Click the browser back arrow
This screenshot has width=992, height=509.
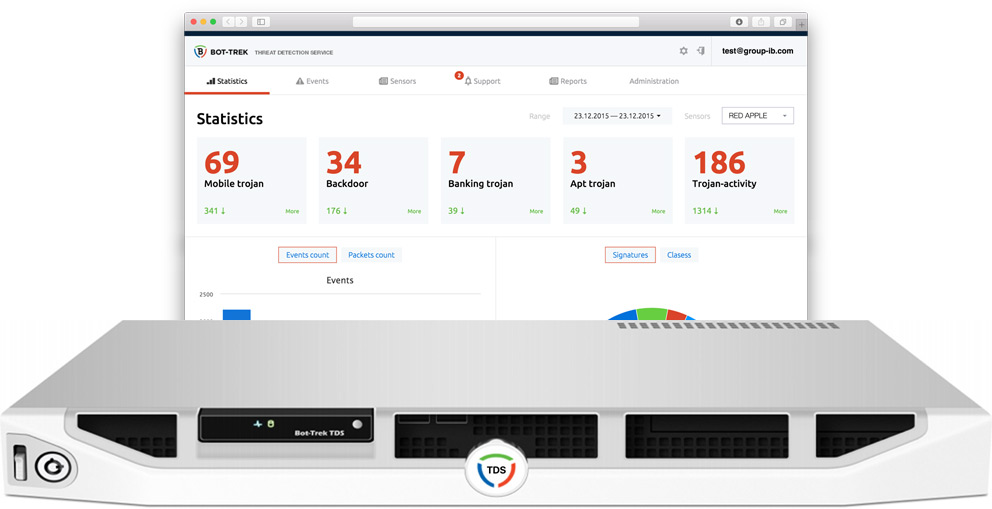(228, 21)
